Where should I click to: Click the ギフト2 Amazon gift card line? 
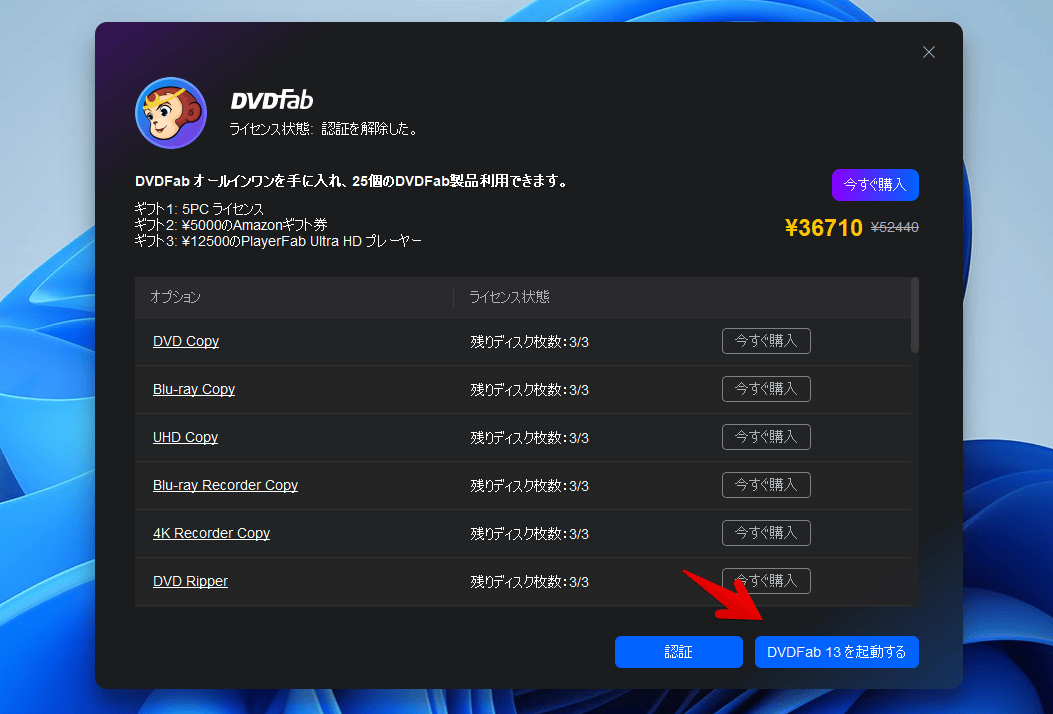coord(231,225)
